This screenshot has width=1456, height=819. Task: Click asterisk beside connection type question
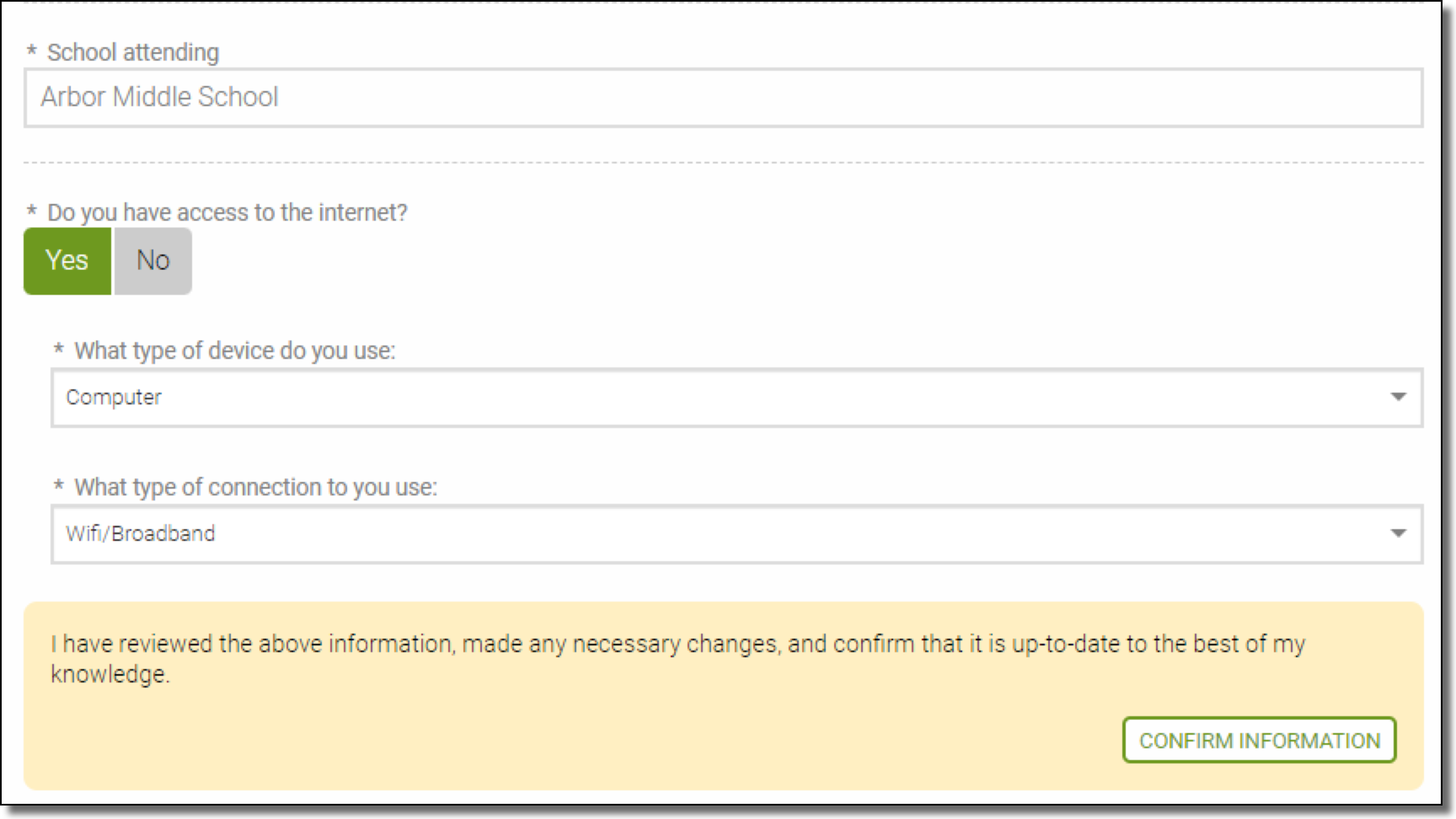tap(59, 485)
